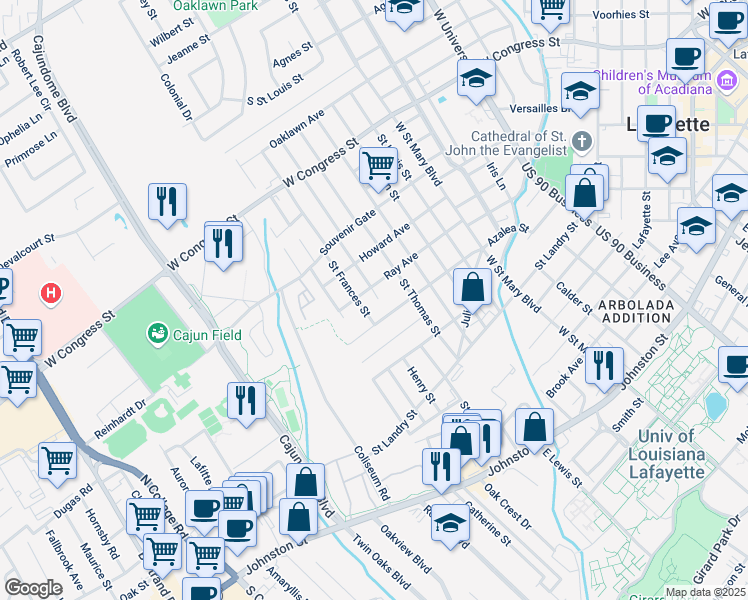Select the cafe pin near Voorhies St
Screen dimensions: 748x600
point(686,61)
